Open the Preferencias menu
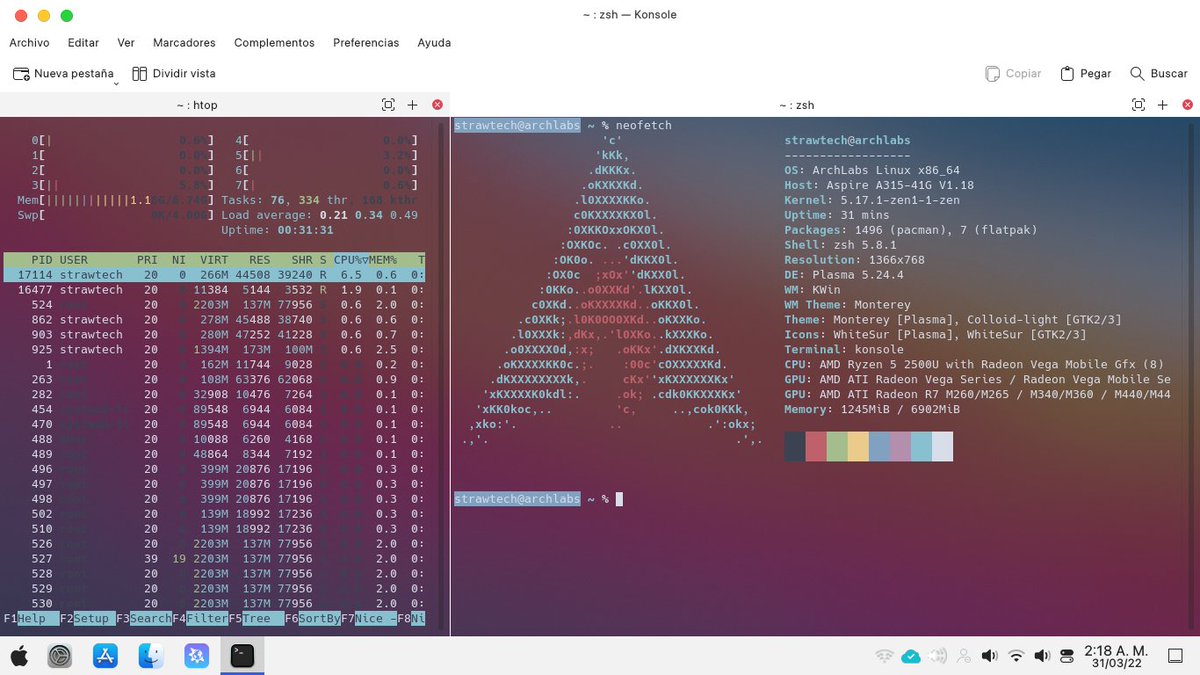The image size is (1200, 675). point(366,43)
